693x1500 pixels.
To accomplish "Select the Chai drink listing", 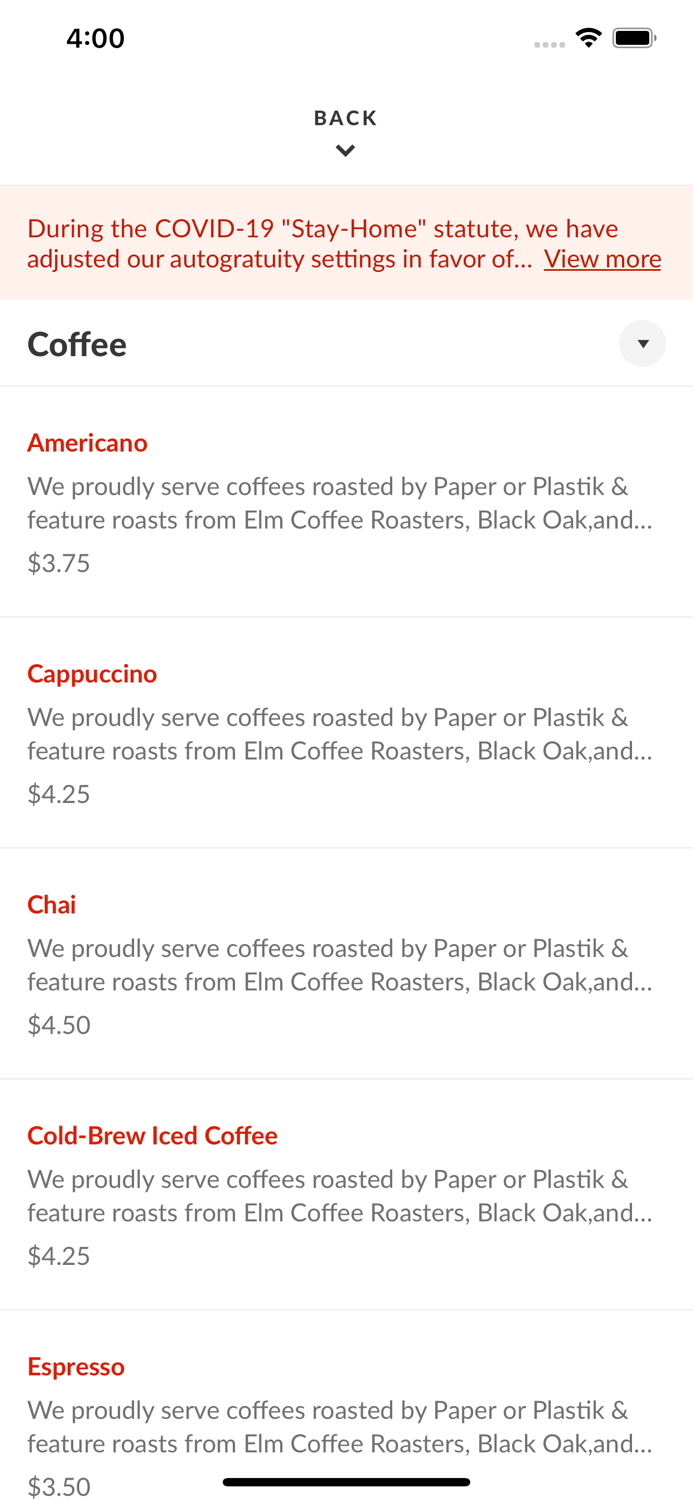I will [x=52, y=904].
